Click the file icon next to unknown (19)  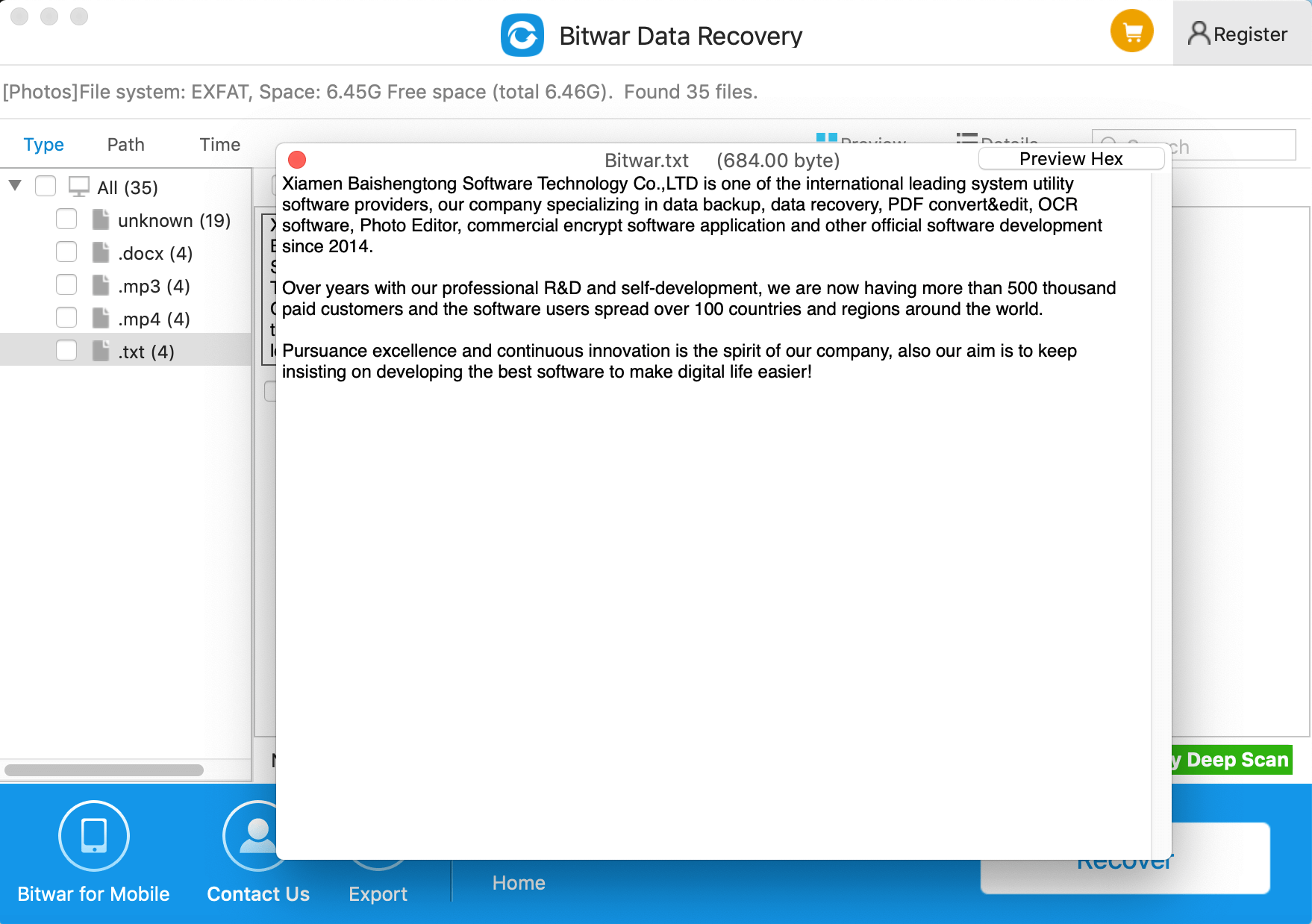pyautogui.click(x=101, y=219)
